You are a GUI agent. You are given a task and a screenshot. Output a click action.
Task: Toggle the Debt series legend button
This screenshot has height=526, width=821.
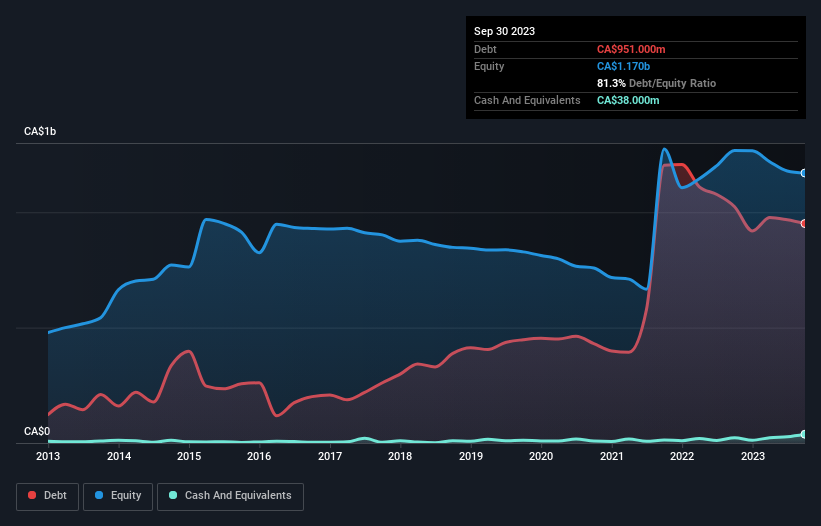pos(47,496)
